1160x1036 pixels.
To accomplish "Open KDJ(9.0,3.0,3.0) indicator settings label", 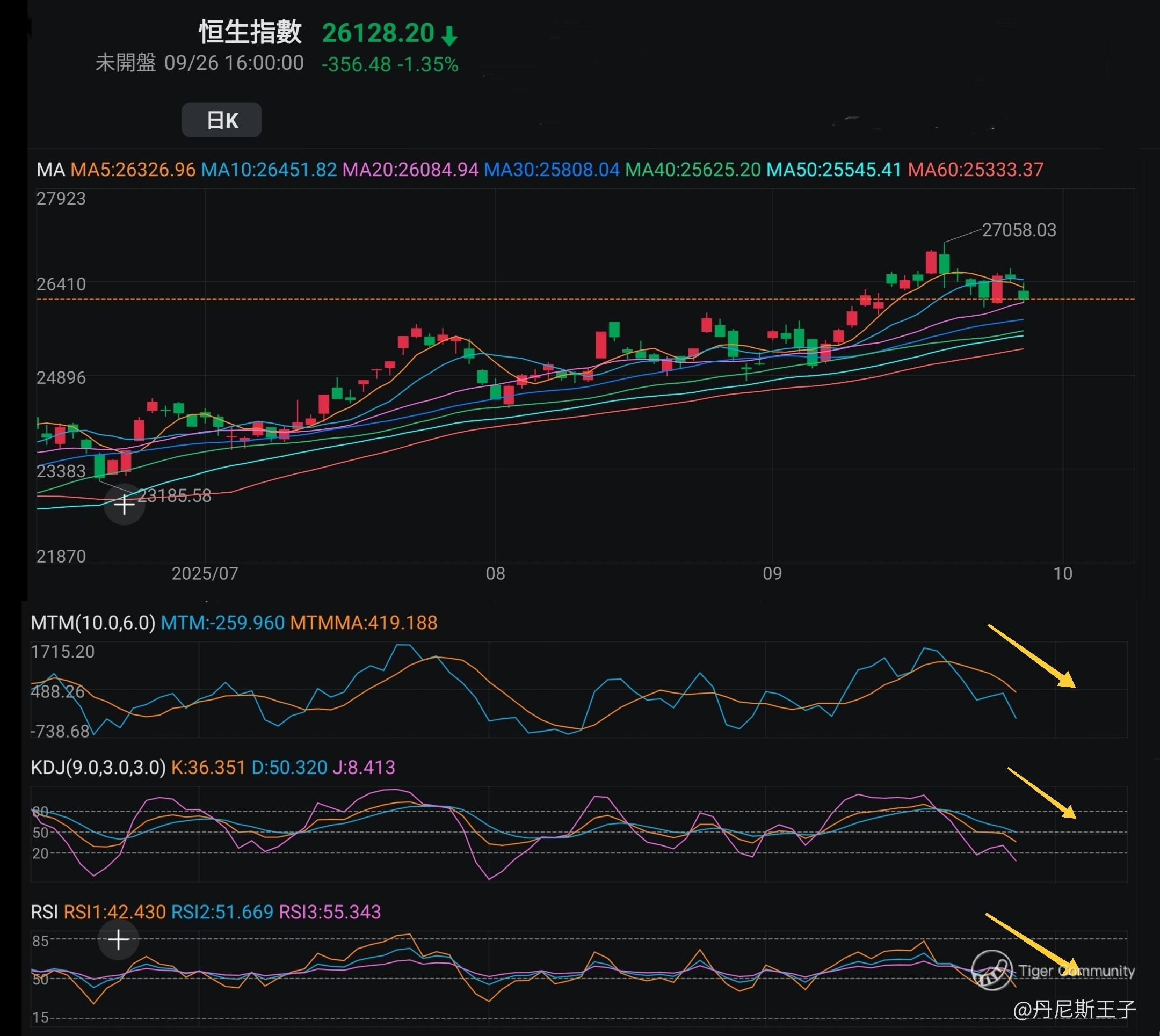I will pos(98,767).
